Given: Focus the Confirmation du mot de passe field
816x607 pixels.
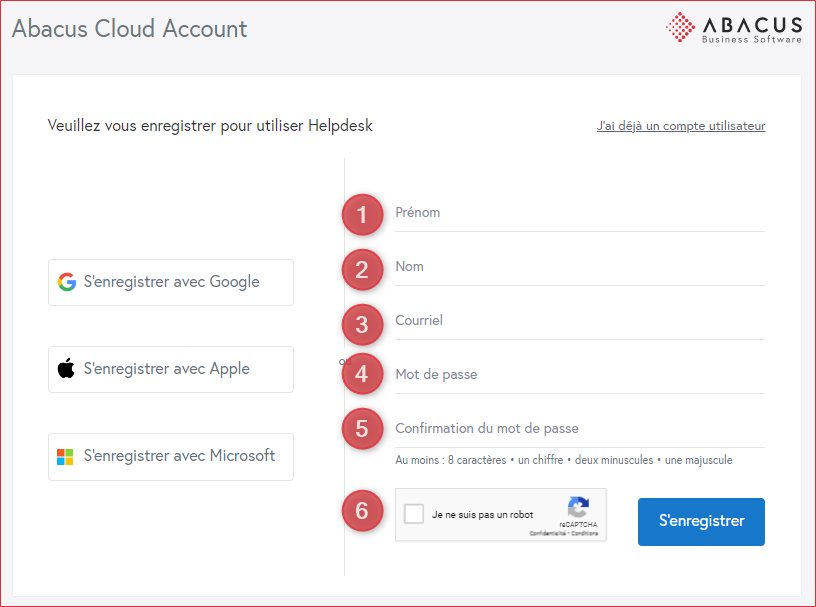Looking at the screenshot, I should pos(580,429).
